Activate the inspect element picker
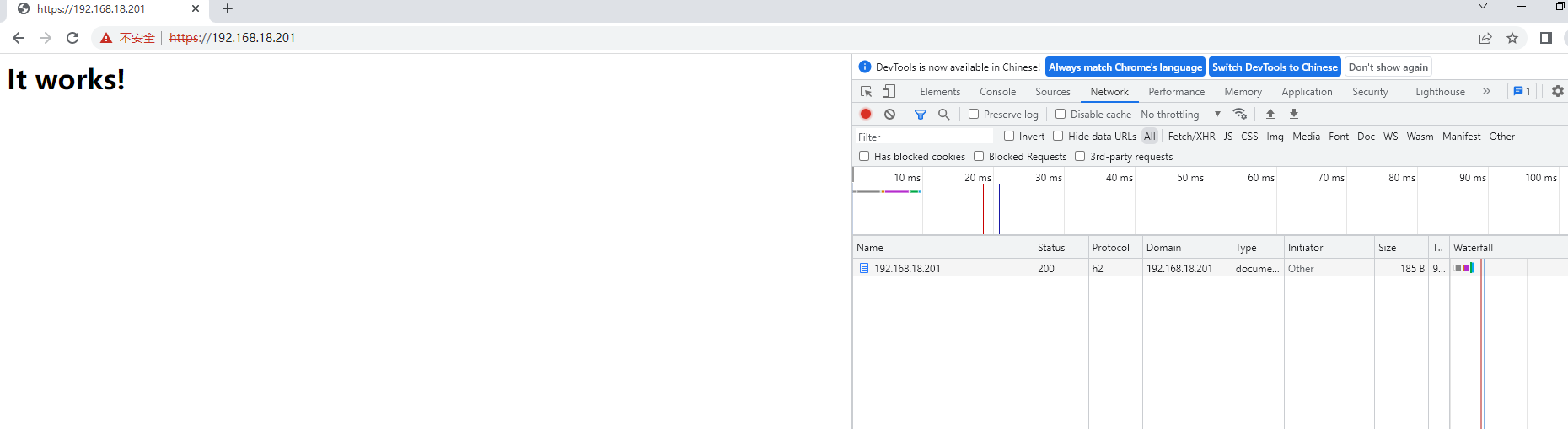The image size is (1568, 429). (866, 91)
